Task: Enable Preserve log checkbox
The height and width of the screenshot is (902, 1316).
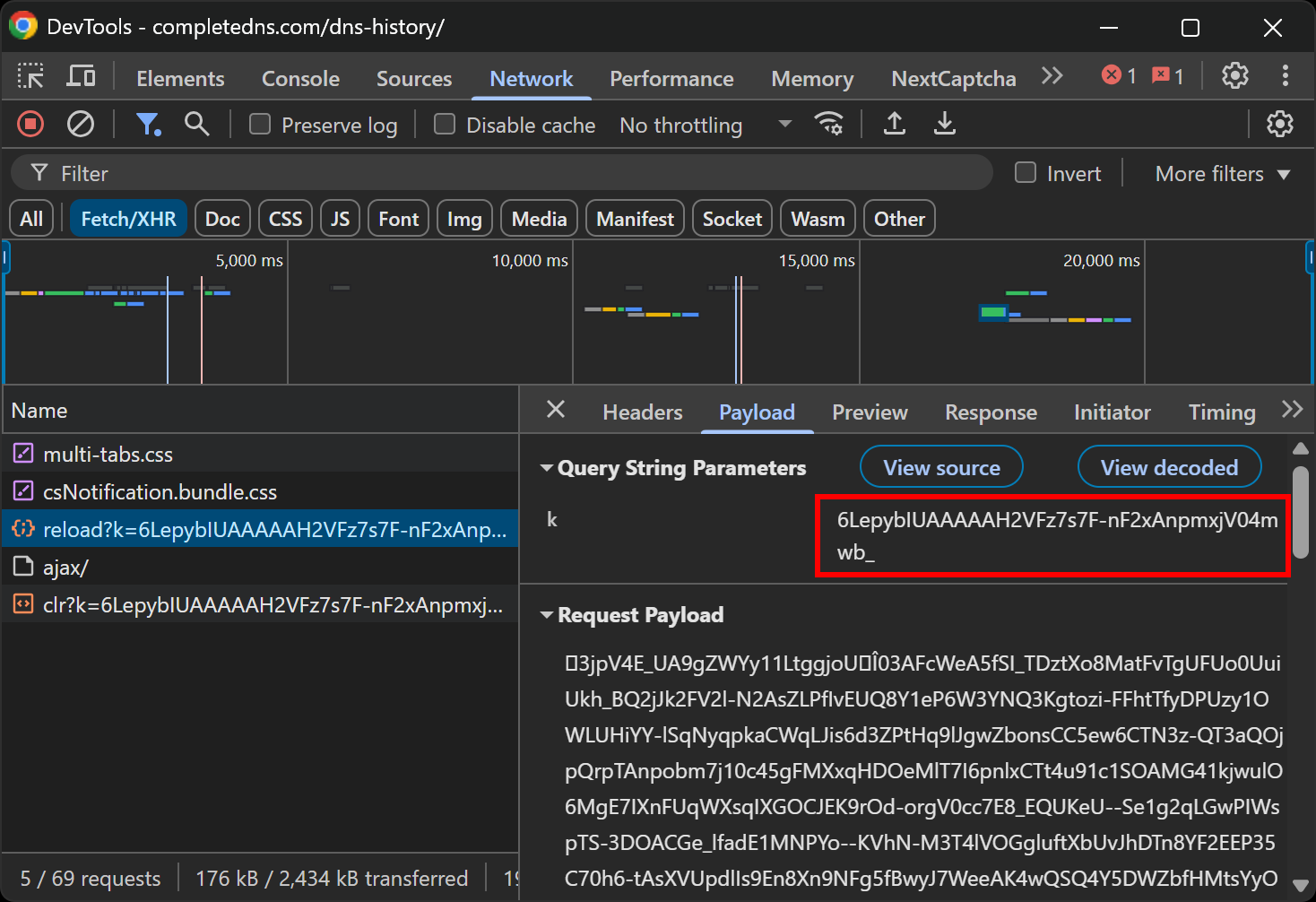Action: [260, 124]
